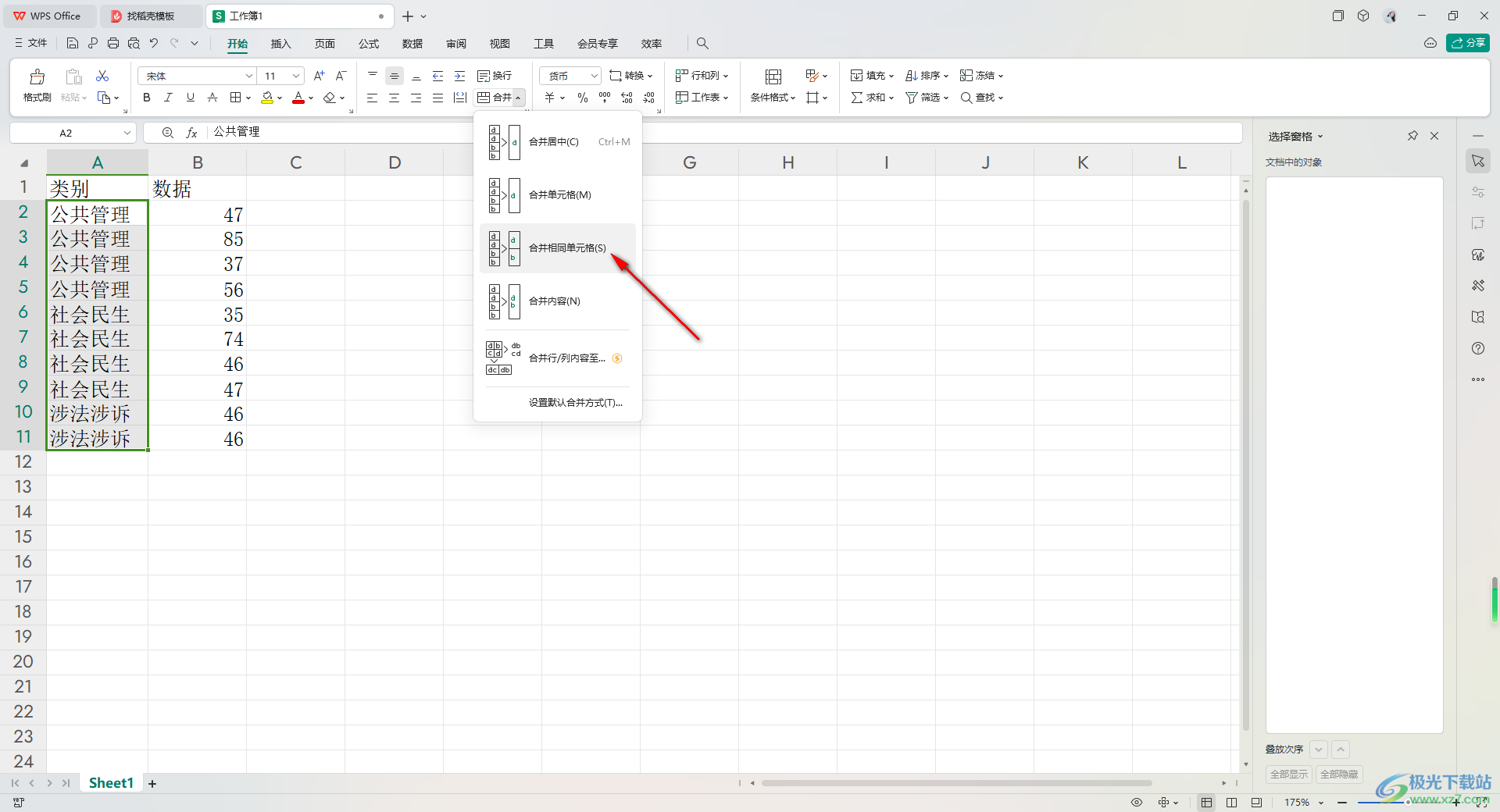This screenshot has height=812, width=1500.
Task: Click the selection arrow tool in right sidebar
Action: tap(1478, 161)
